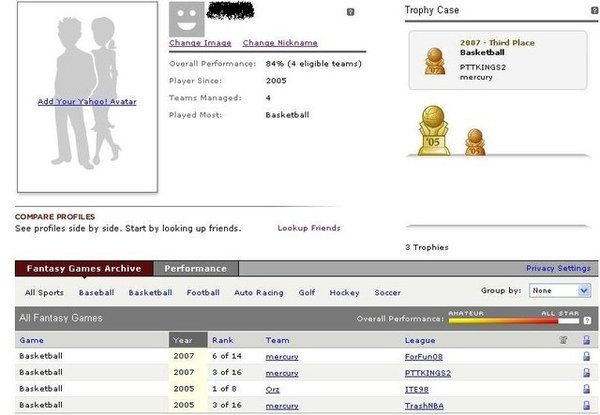Click the '6 of 14' rank cell
This screenshot has width=600, height=415.
pyautogui.click(x=227, y=356)
